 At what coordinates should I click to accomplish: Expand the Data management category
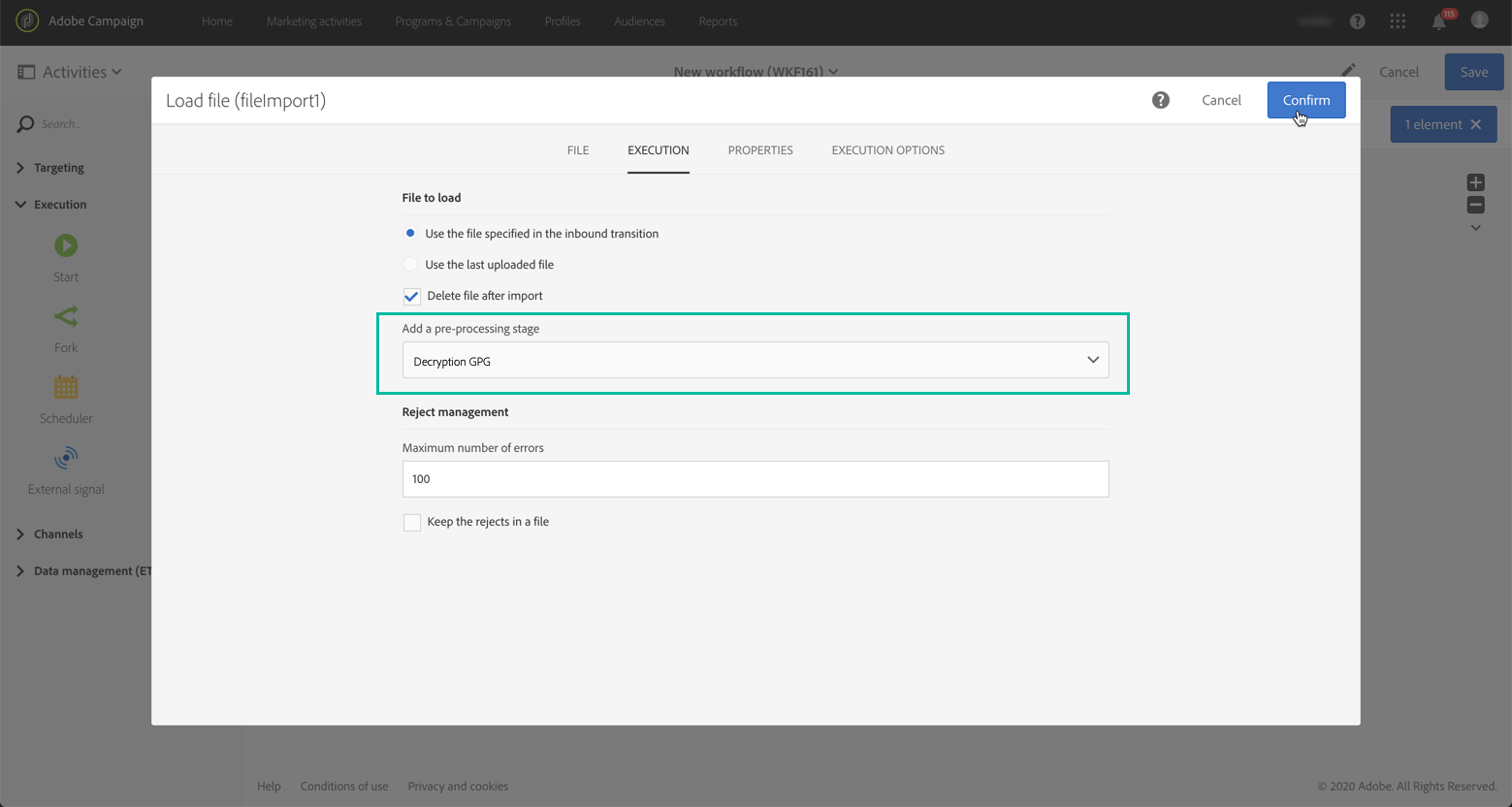click(20, 571)
